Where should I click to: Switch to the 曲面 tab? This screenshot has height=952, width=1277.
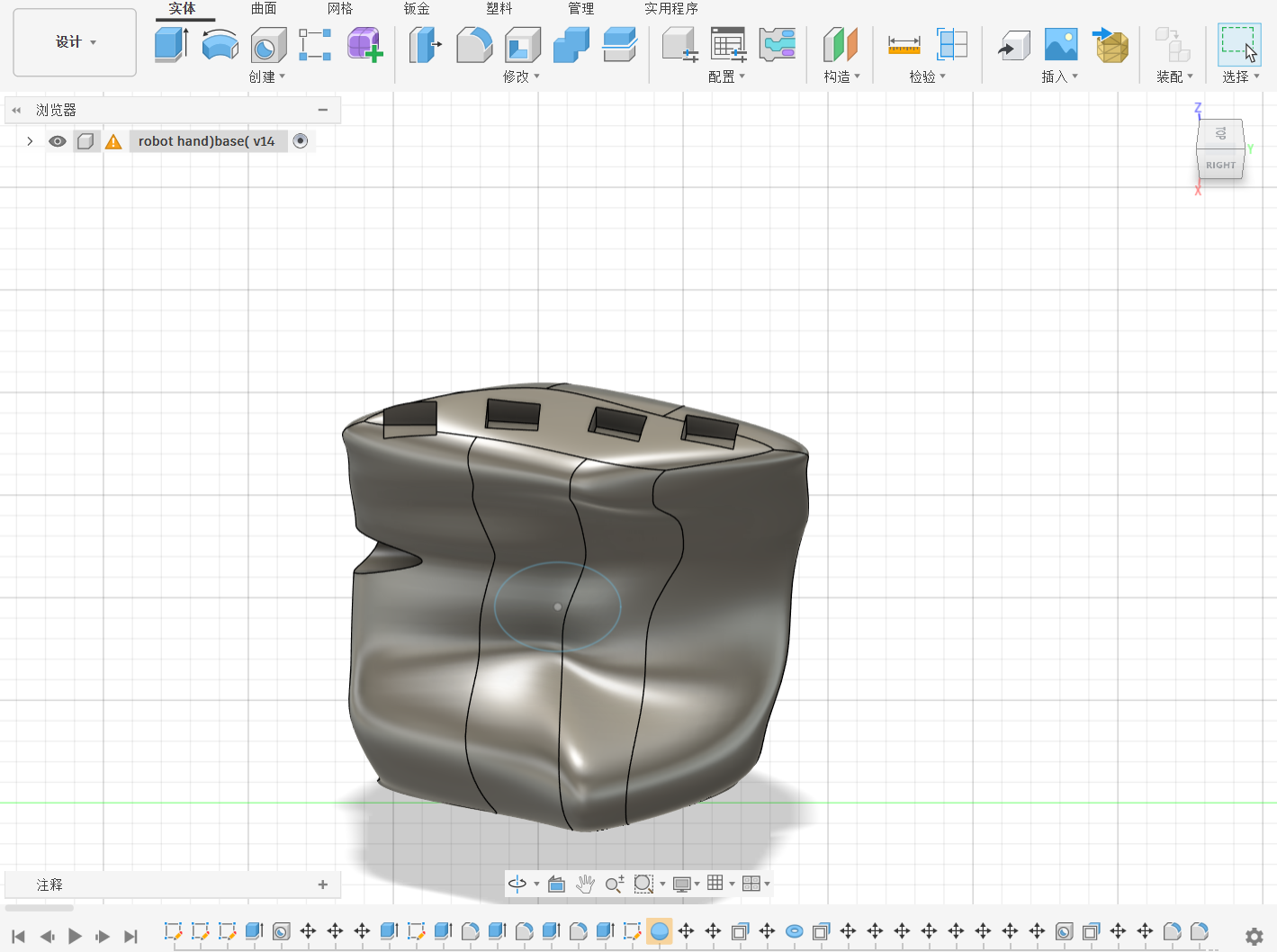264,8
